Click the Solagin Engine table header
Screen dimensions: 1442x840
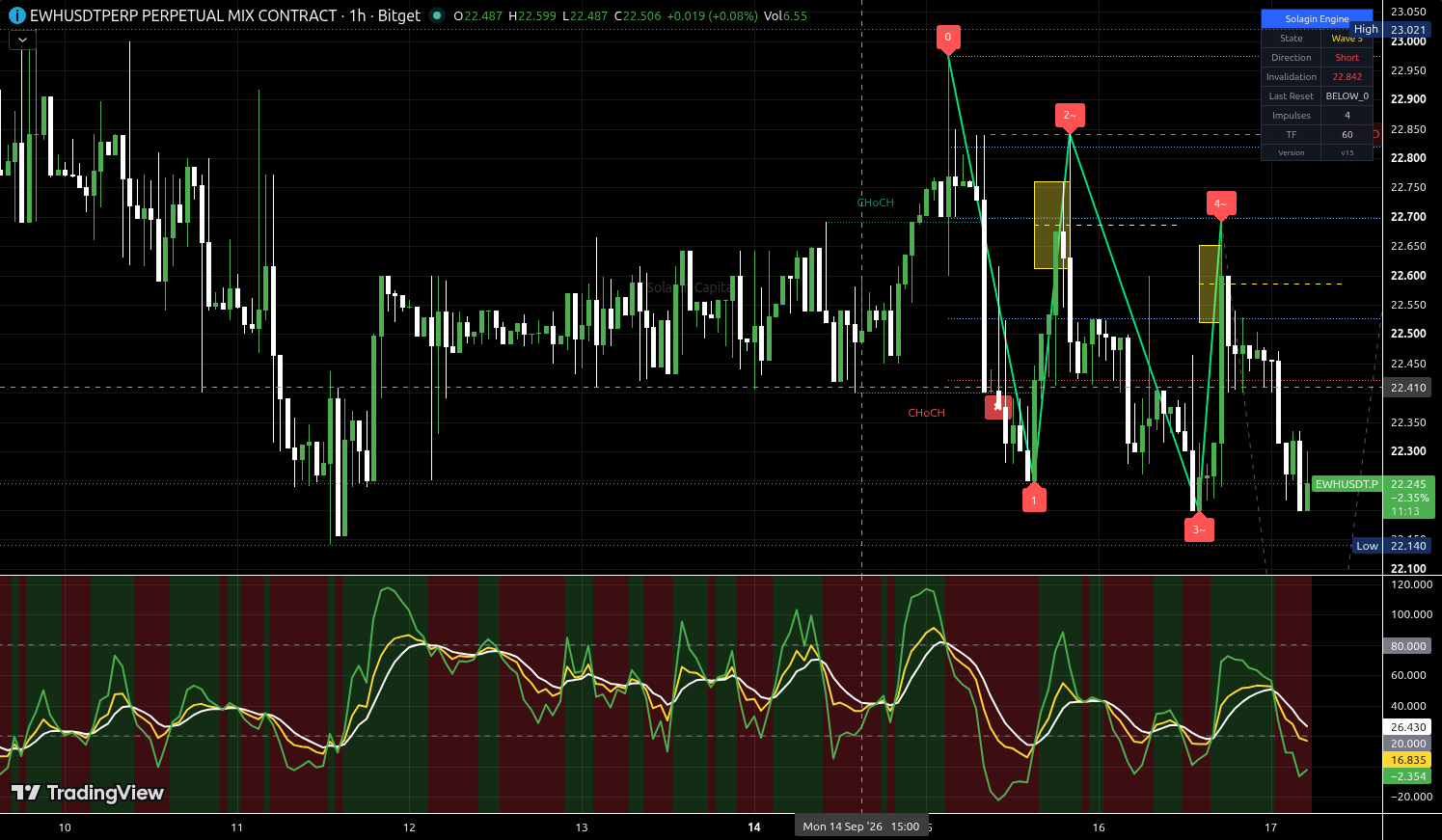click(1317, 19)
